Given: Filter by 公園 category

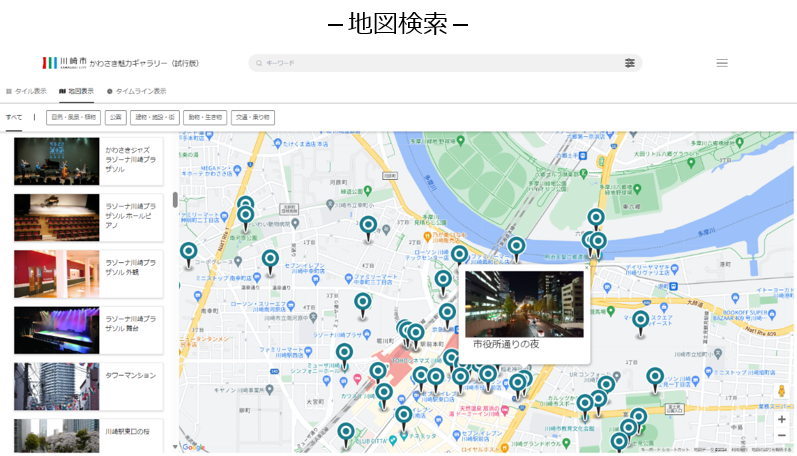Looking at the screenshot, I should pos(115,117).
